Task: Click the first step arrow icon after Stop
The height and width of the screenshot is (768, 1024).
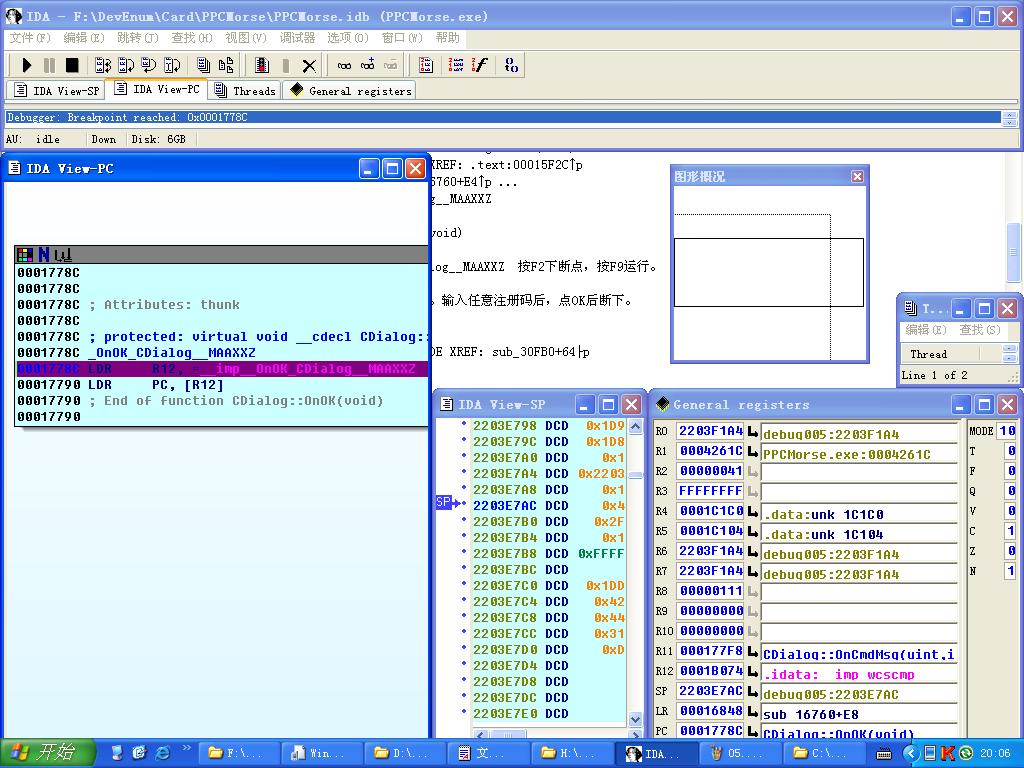Action: (103, 65)
